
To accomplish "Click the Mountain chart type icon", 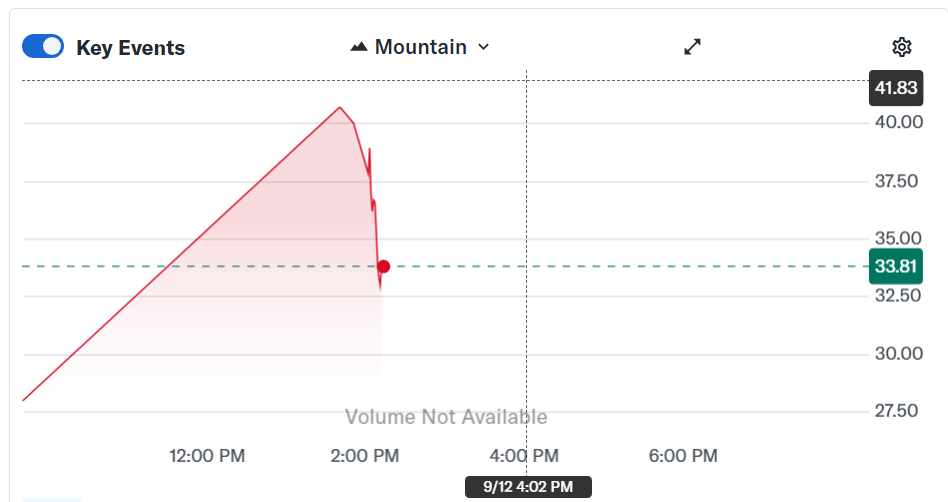I will (359, 47).
